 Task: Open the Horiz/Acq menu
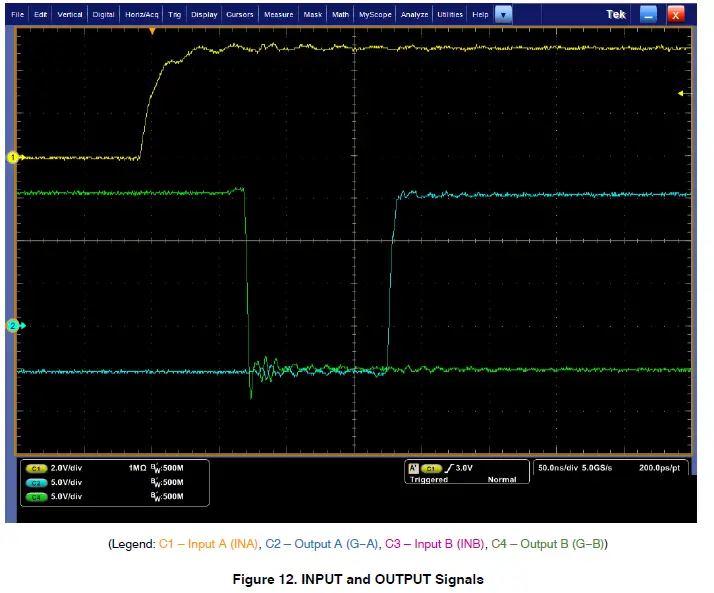tap(141, 15)
